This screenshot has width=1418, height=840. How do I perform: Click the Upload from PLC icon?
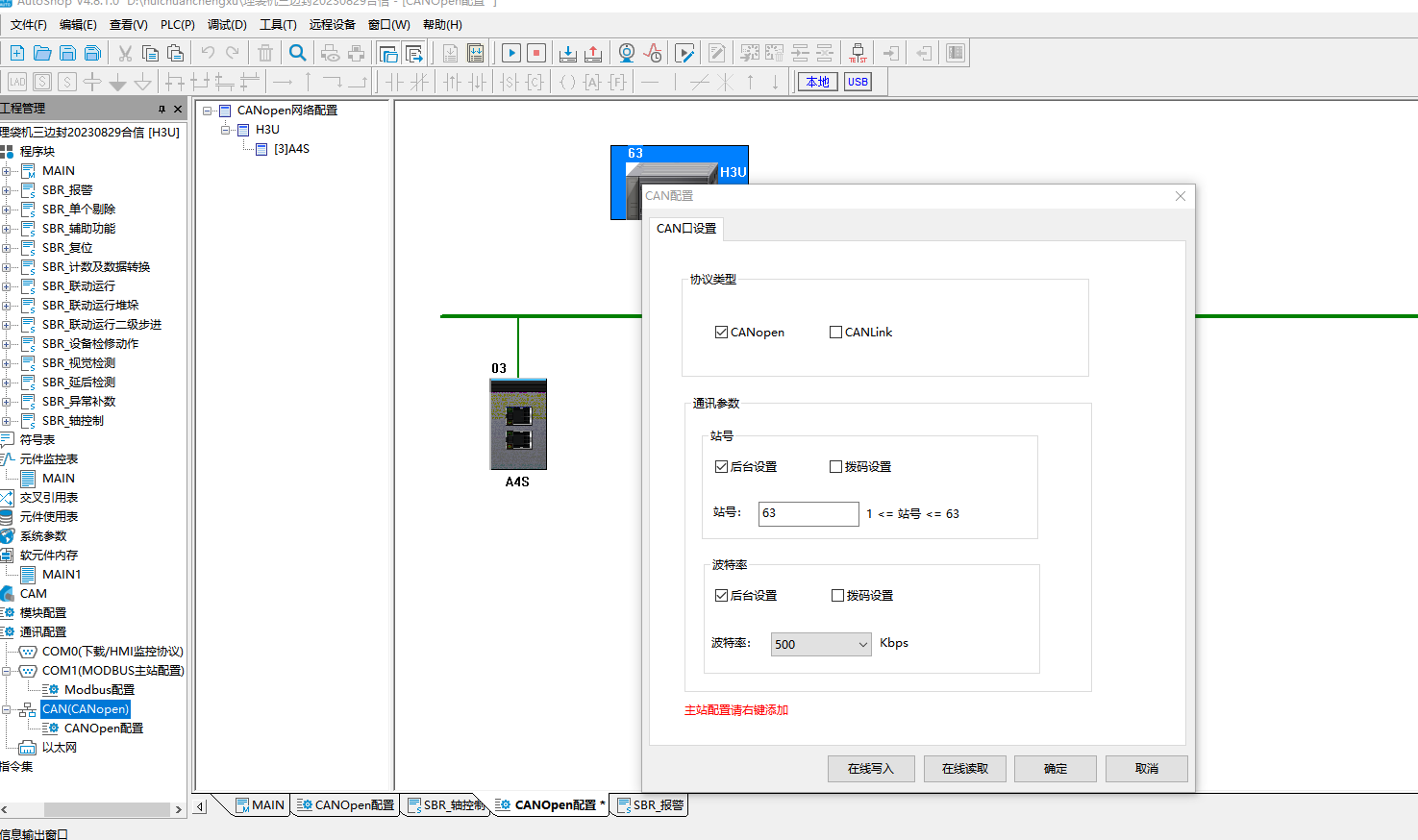(x=593, y=53)
